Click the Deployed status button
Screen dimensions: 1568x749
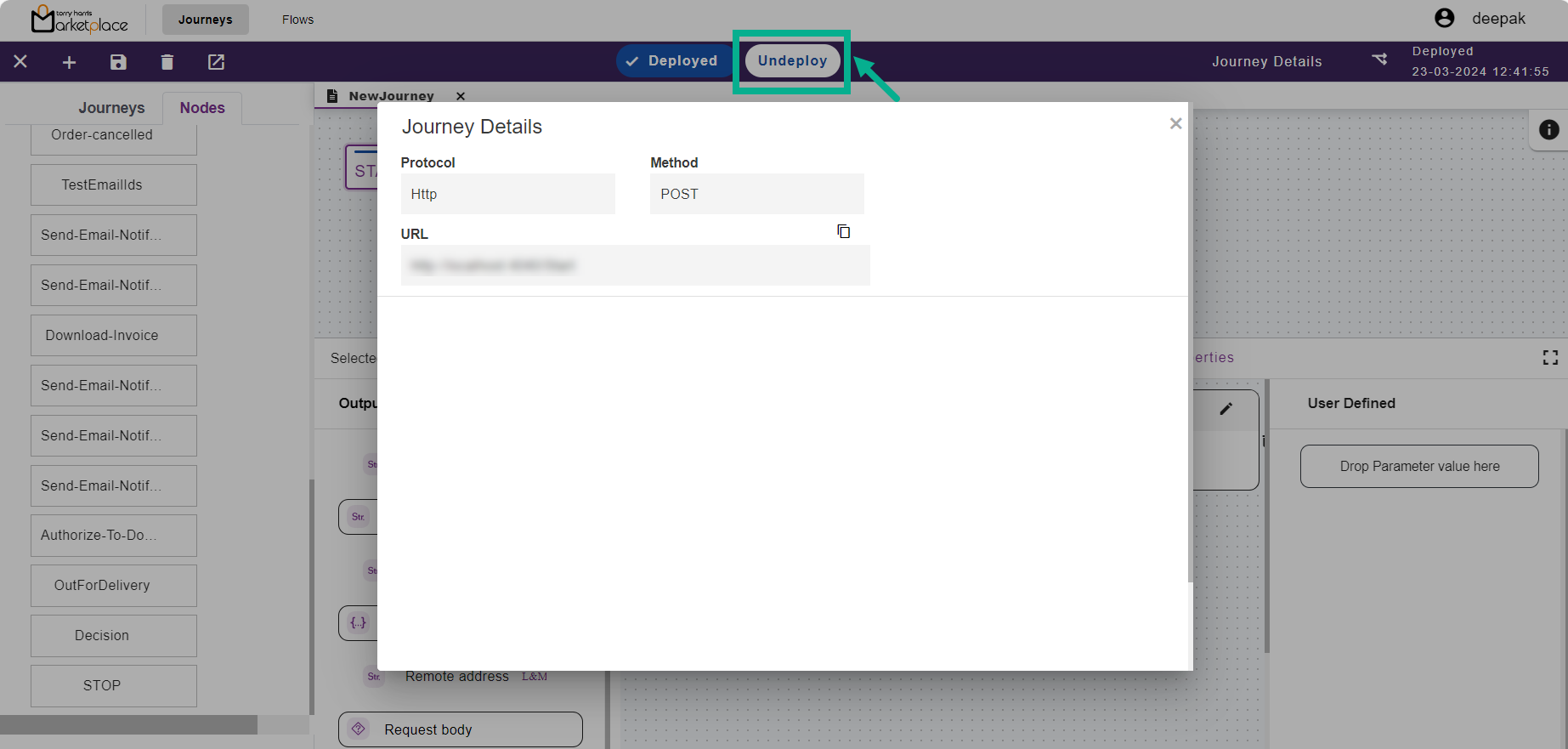click(x=671, y=61)
